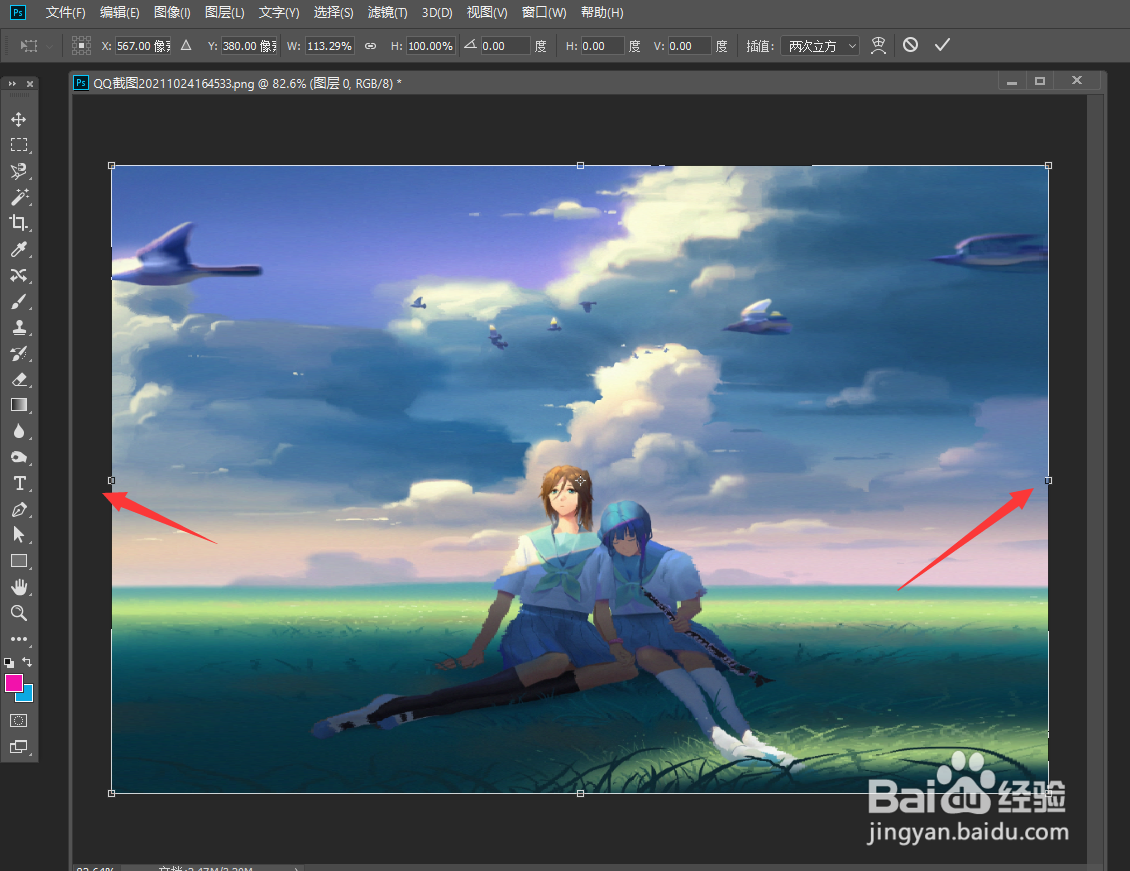Viewport: 1130px width, 871px height.
Task: Open the 3D(D) menu
Action: 437,12
